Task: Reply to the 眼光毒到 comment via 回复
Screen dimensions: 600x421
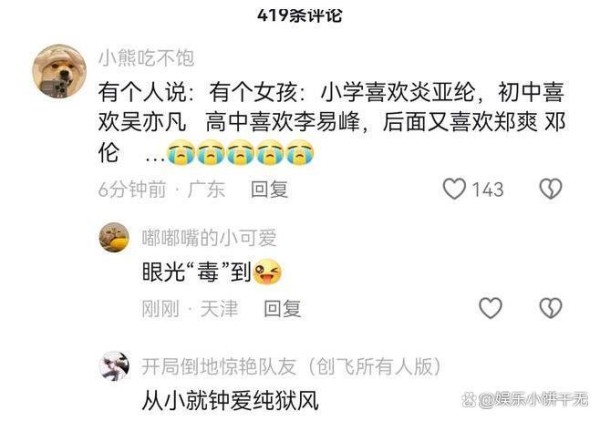Action: click(x=282, y=308)
